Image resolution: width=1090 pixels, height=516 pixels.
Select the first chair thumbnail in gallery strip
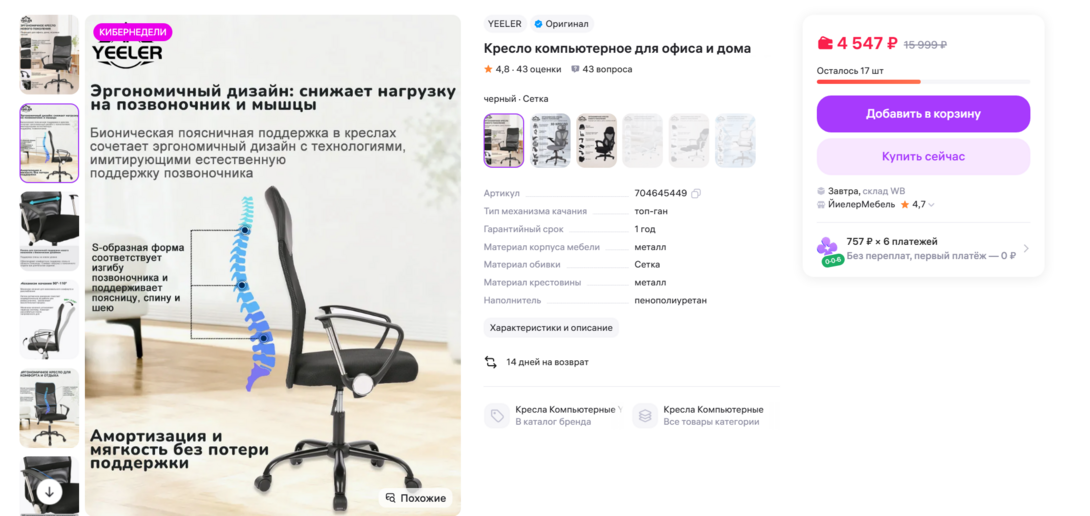coord(49,54)
